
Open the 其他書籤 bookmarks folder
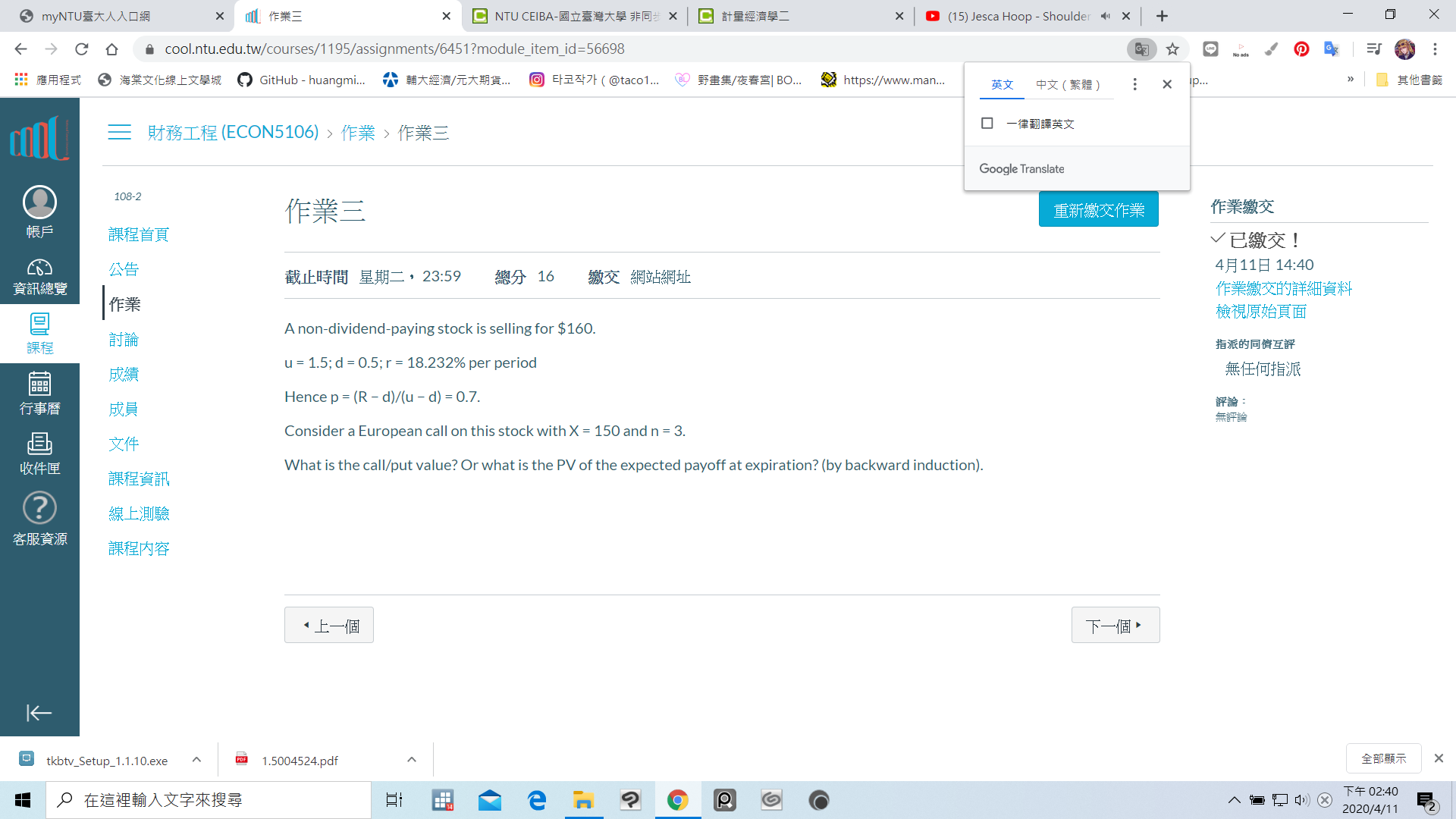(x=1409, y=80)
